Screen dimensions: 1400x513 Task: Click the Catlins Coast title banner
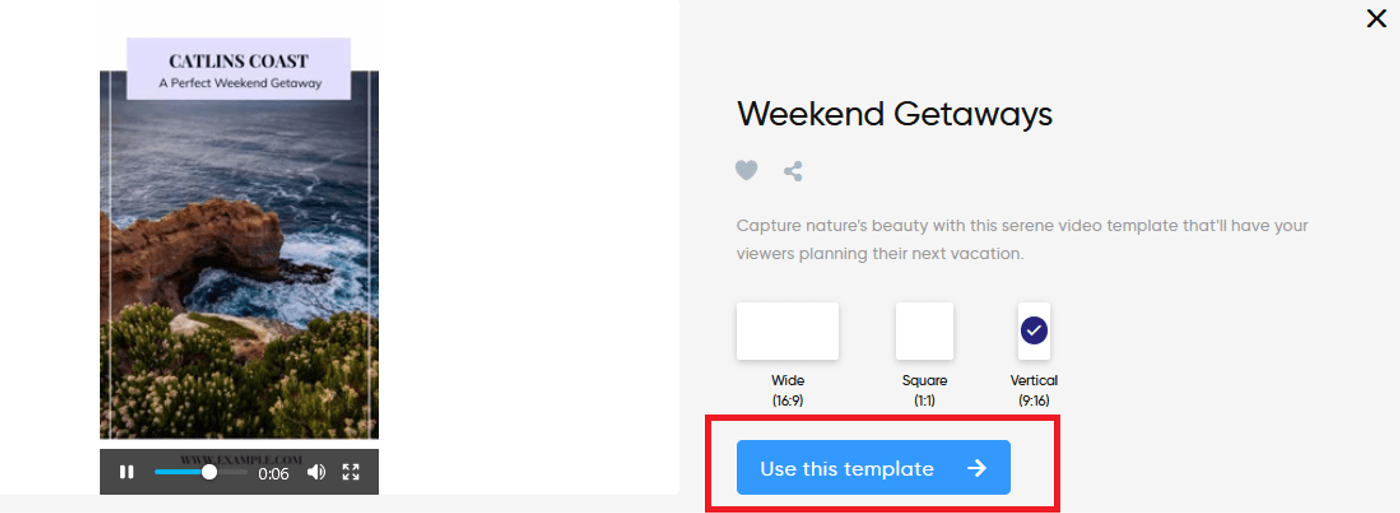239,70
